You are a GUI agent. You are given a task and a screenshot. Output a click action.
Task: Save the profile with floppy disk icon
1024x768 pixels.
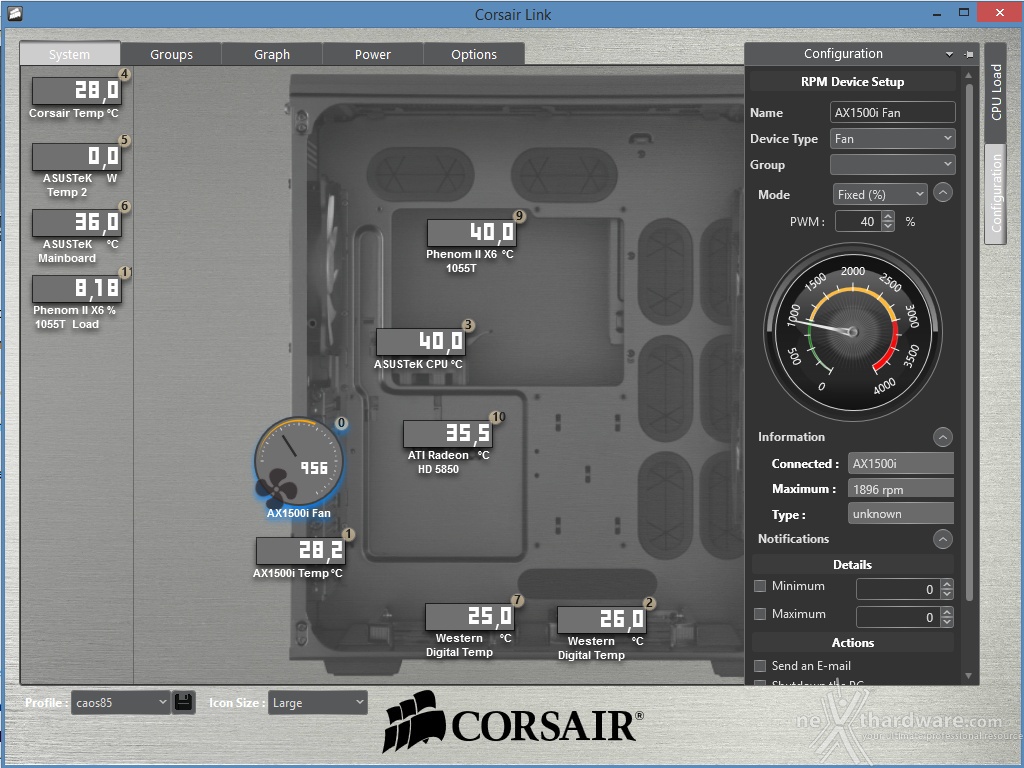coord(184,702)
